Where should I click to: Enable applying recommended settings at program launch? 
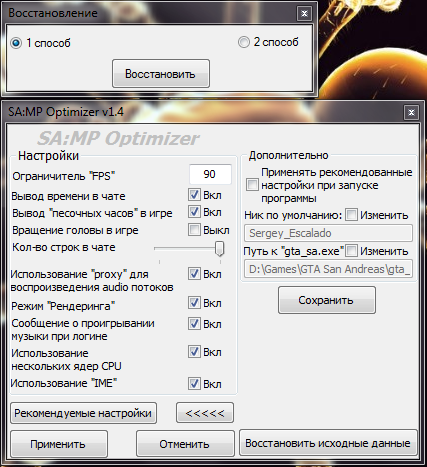[x=252, y=185]
